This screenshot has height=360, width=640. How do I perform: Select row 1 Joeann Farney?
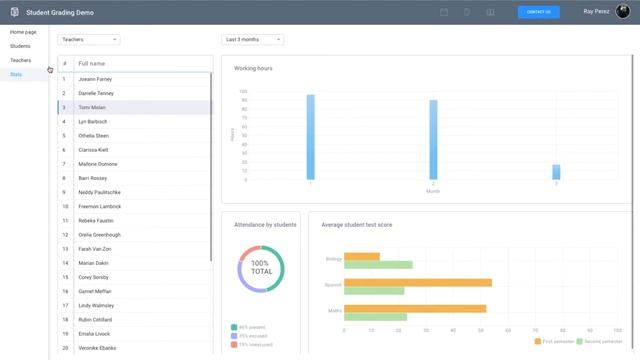(x=135, y=79)
